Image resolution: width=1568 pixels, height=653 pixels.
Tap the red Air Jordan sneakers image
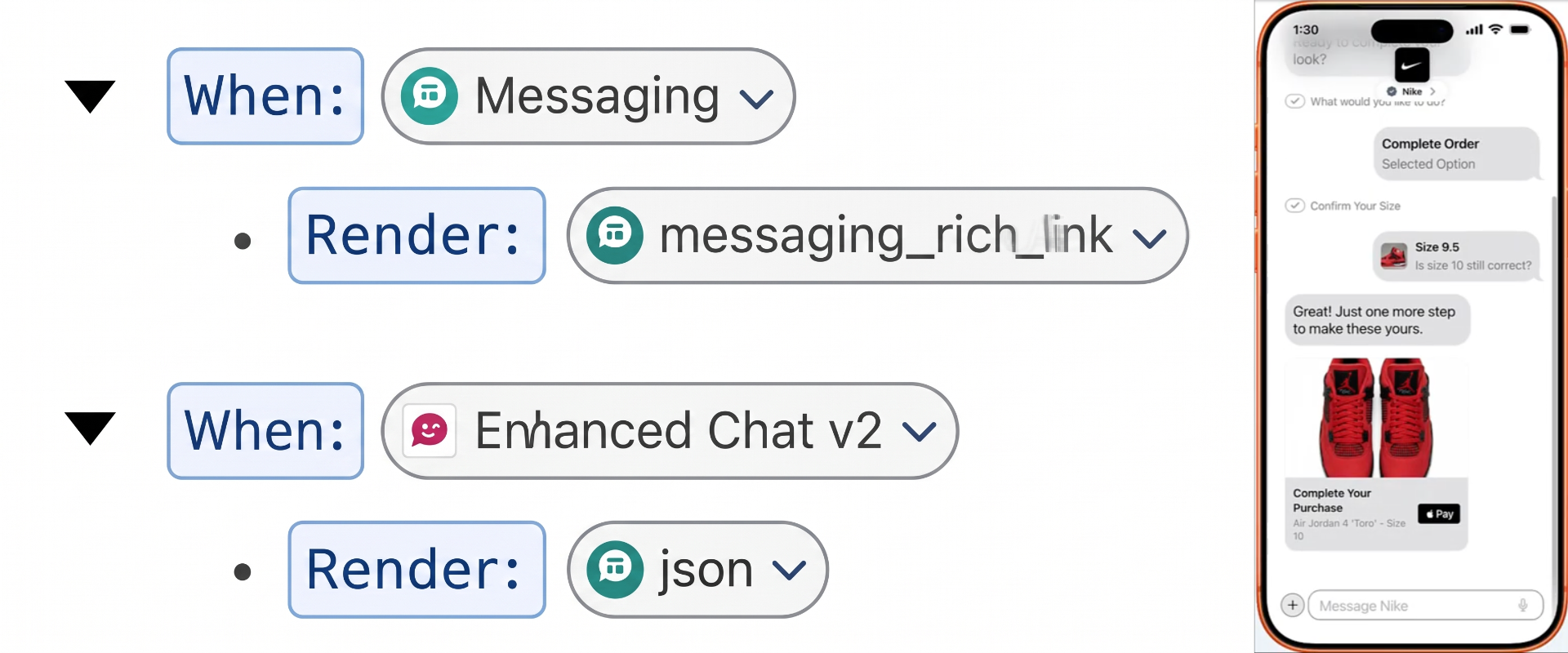click(x=1376, y=417)
